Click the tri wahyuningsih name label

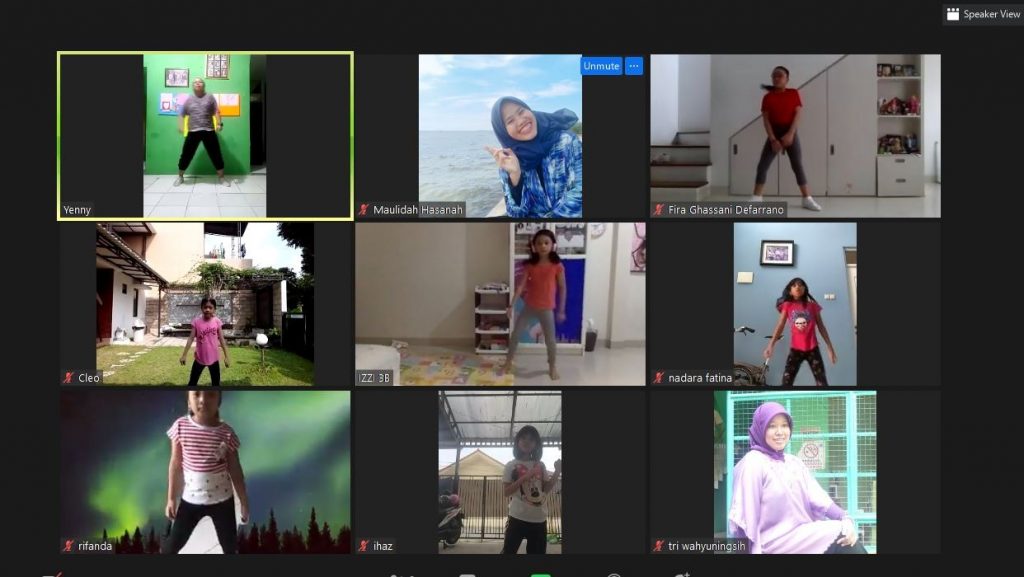[x=708, y=546]
